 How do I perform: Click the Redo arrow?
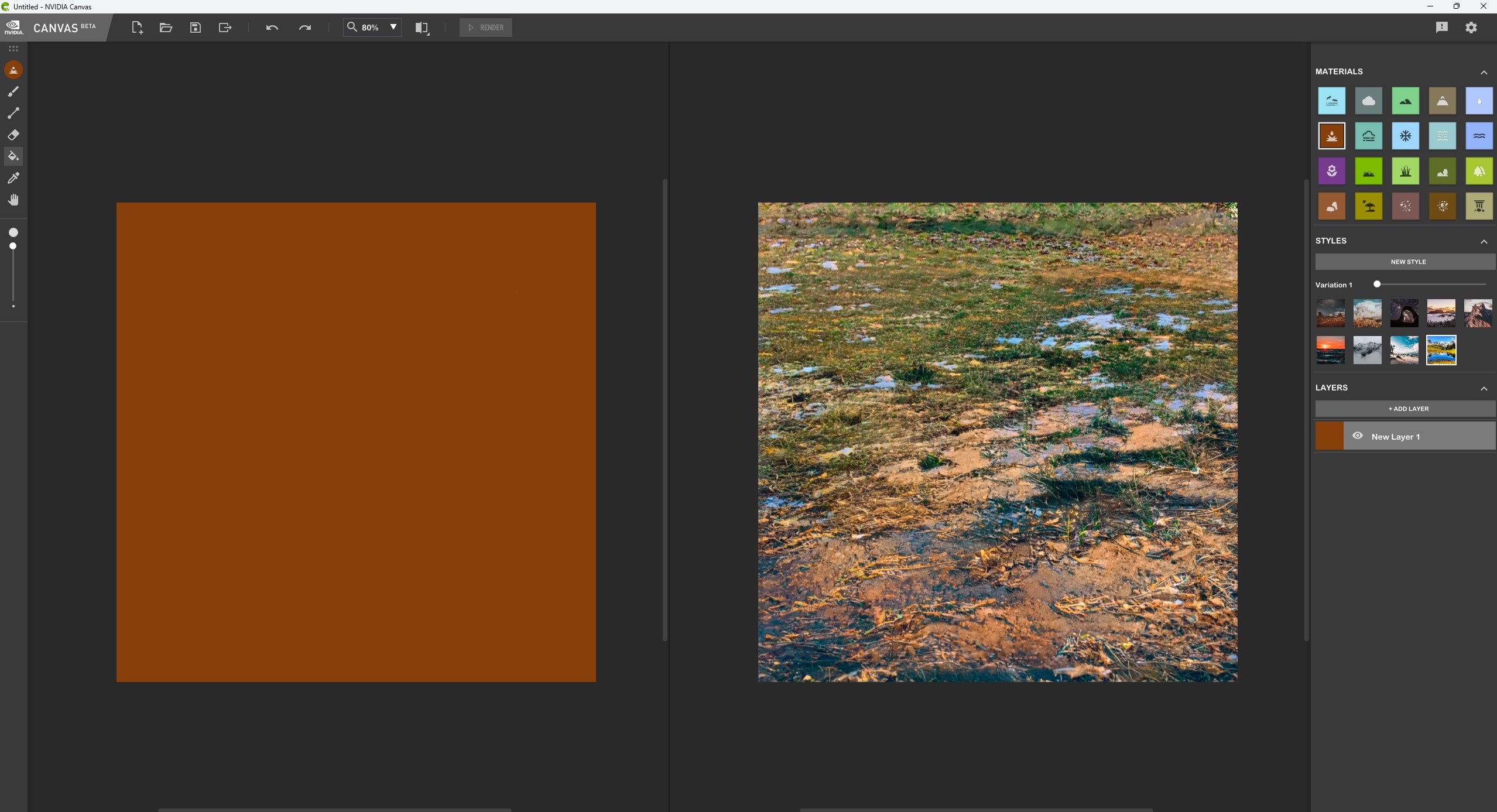(304, 28)
